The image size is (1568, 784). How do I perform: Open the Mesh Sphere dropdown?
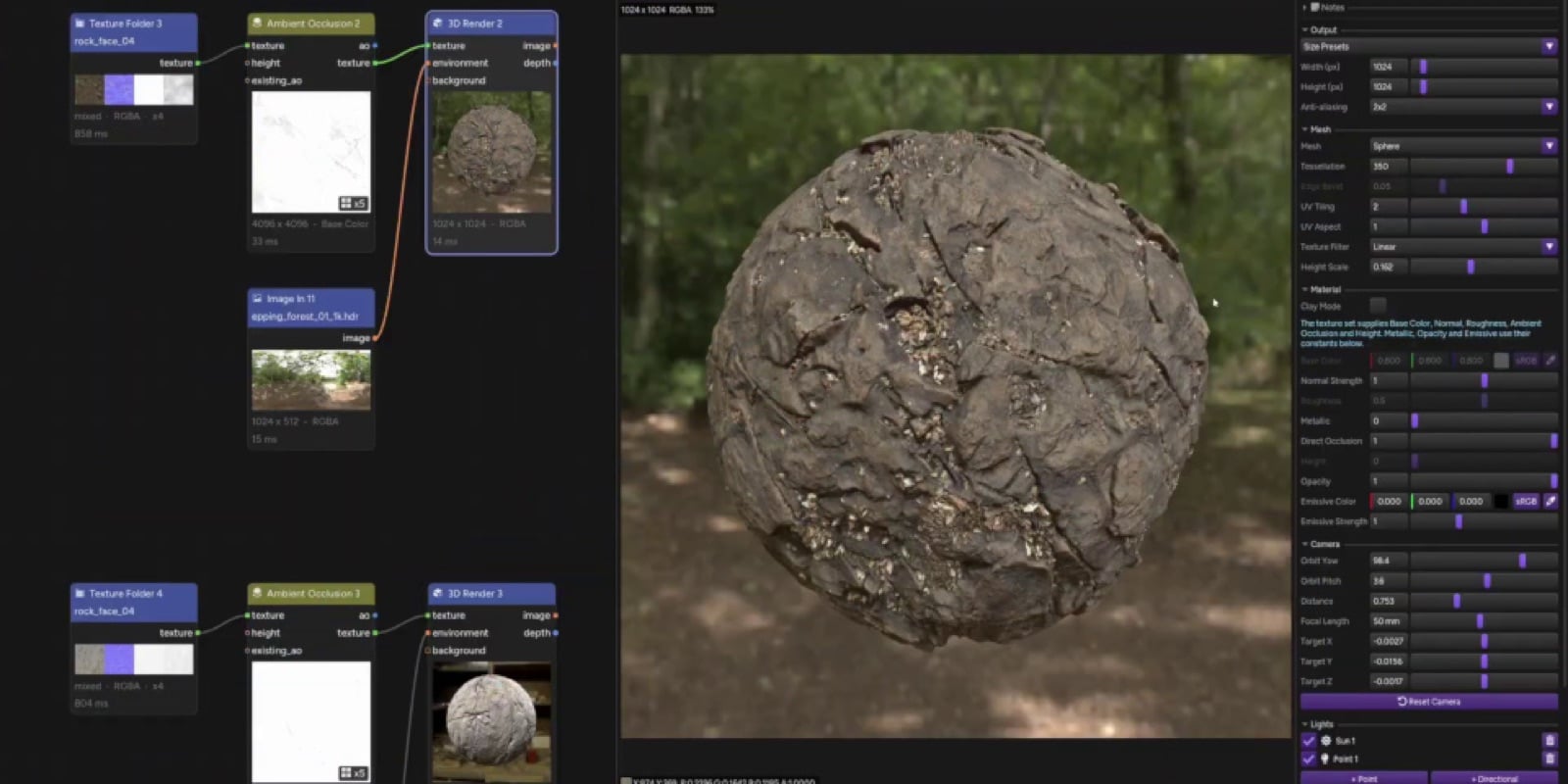pos(1464,146)
